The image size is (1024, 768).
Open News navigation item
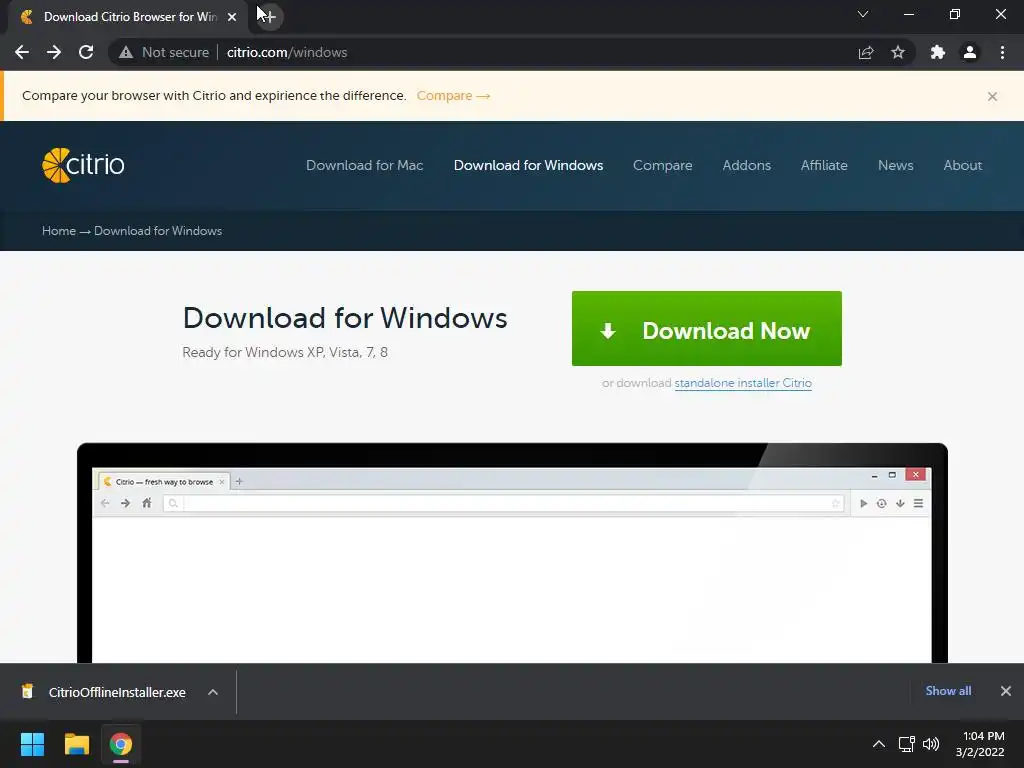tap(895, 165)
